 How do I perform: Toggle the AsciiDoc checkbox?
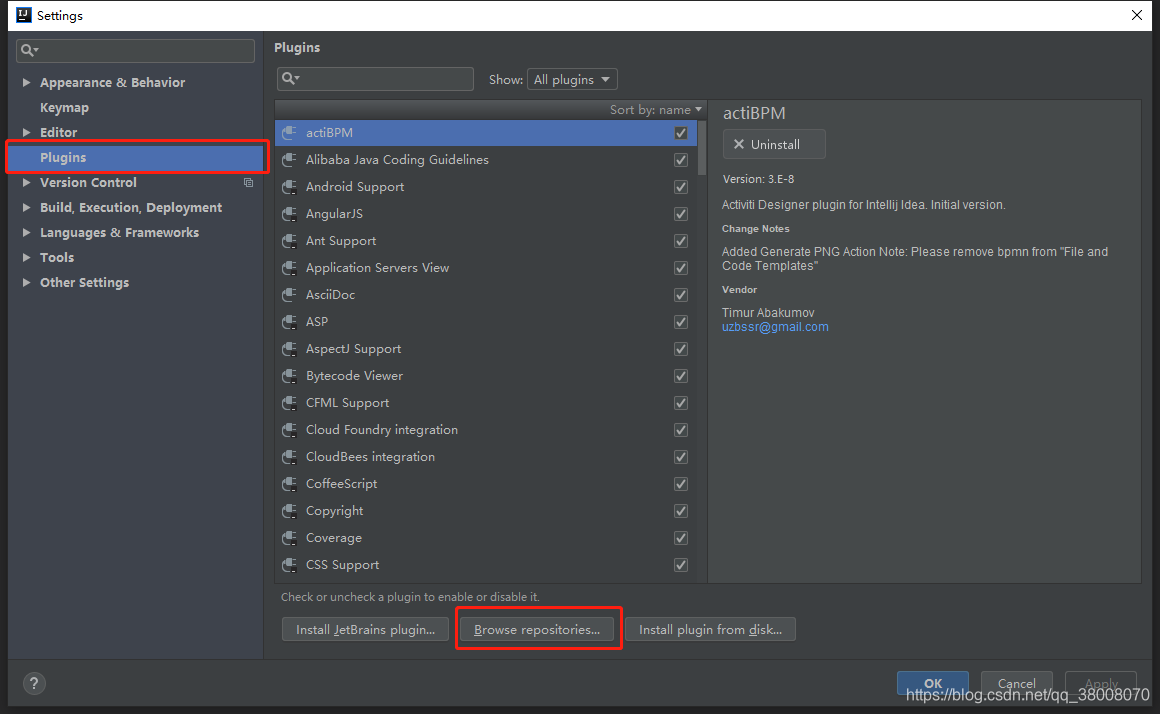tap(681, 295)
